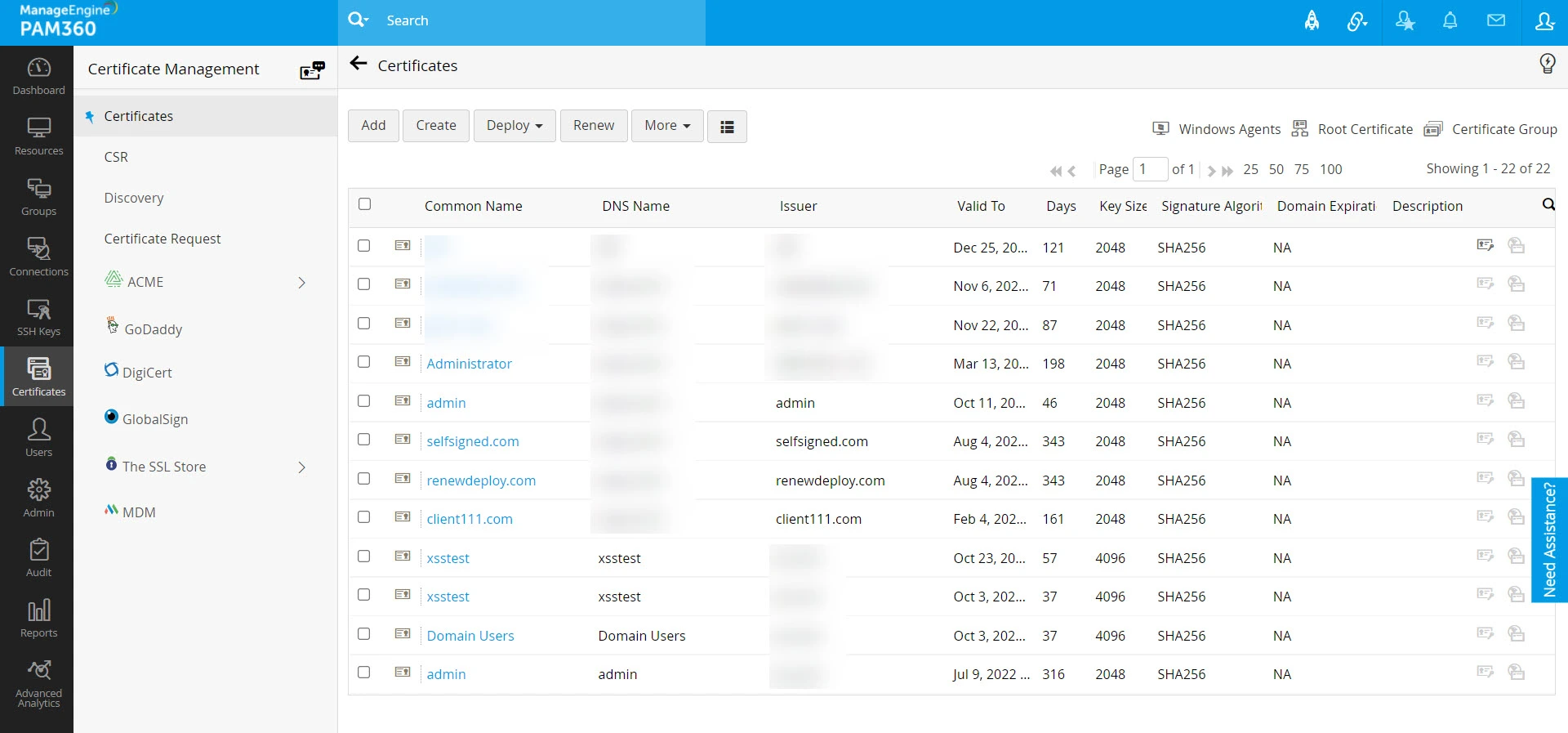Click the list view toggle icon

pyautogui.click(x=727, y=127)
